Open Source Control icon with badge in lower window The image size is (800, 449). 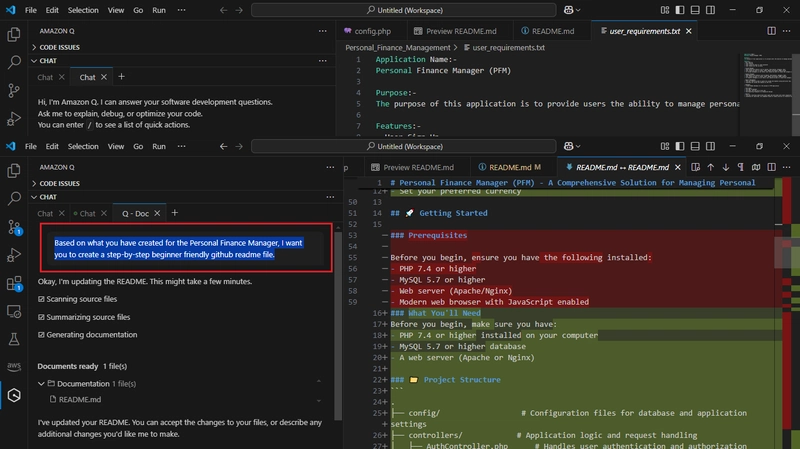[14, 227]
